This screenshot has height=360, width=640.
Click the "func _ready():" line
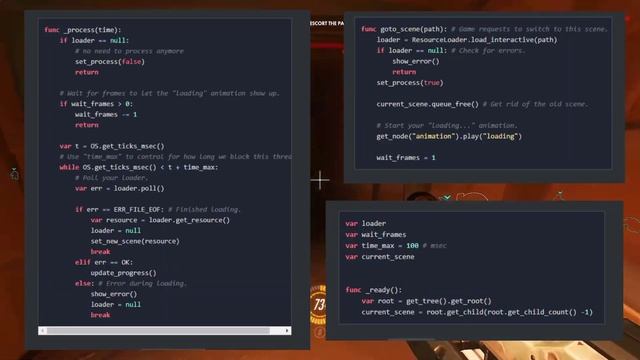click(x=373, y=290)
